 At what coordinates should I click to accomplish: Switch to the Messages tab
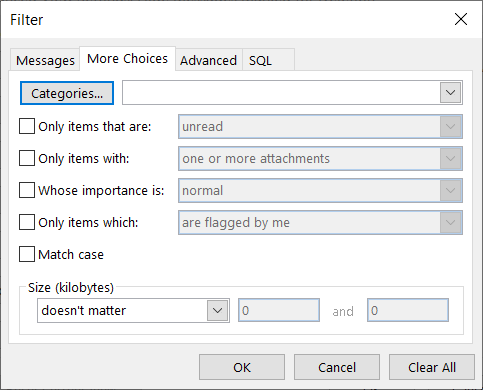45,60
